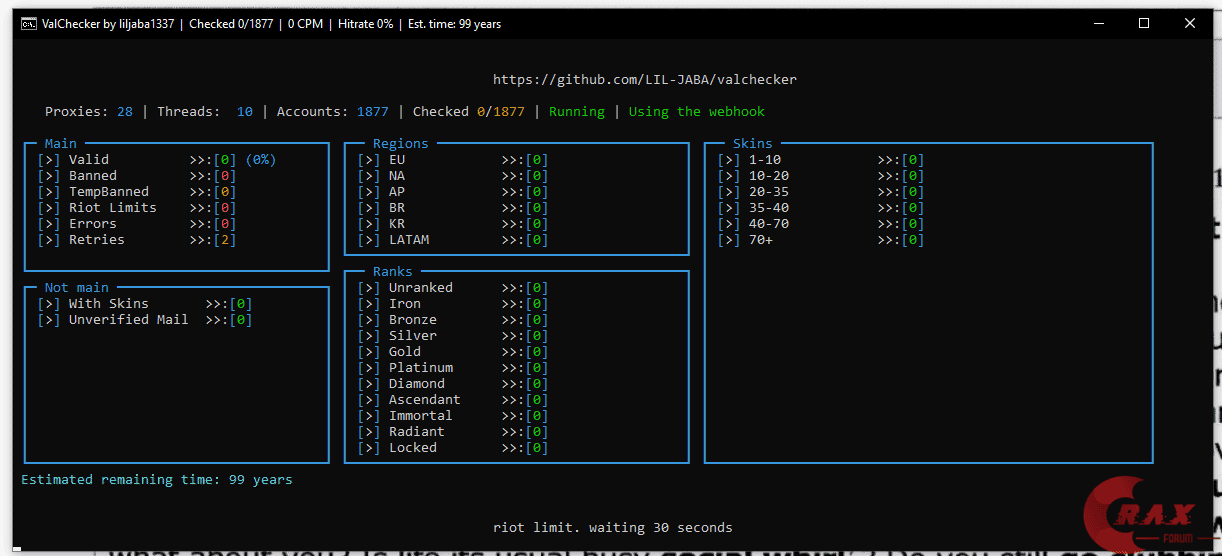Click the 'Retries' row showing 2
The width and height of the screenshot is (1222, 556).
click(137, 239)
